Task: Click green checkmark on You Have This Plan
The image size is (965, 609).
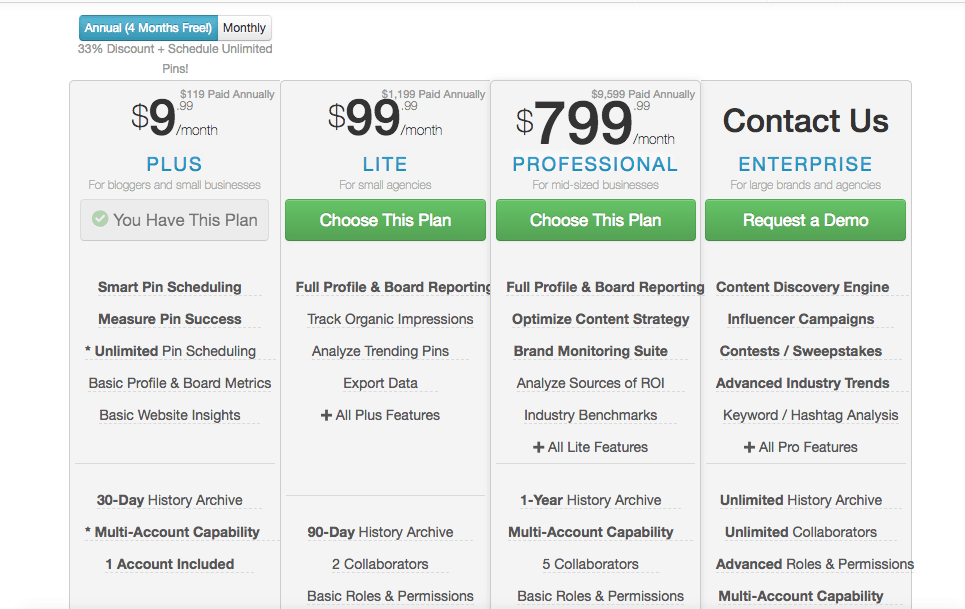Action: tap(100, 219)
